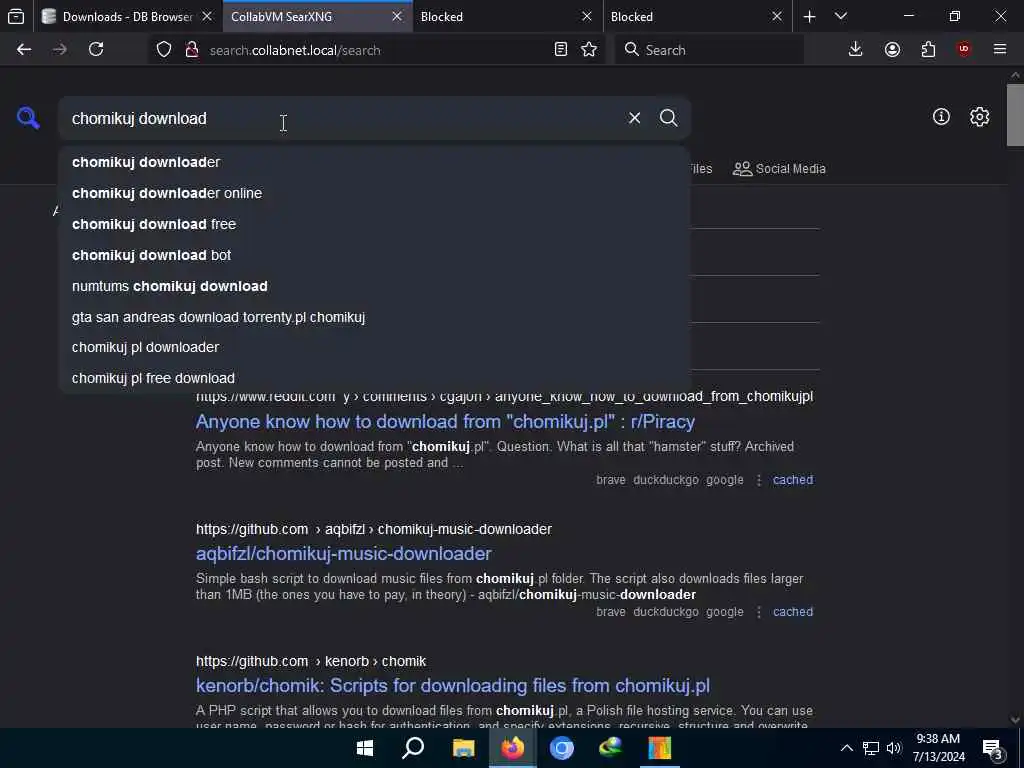Switch to the Social Media category
Image resolution: width=1024 pixels, height=768 pixels.
(x=779, y=168)
